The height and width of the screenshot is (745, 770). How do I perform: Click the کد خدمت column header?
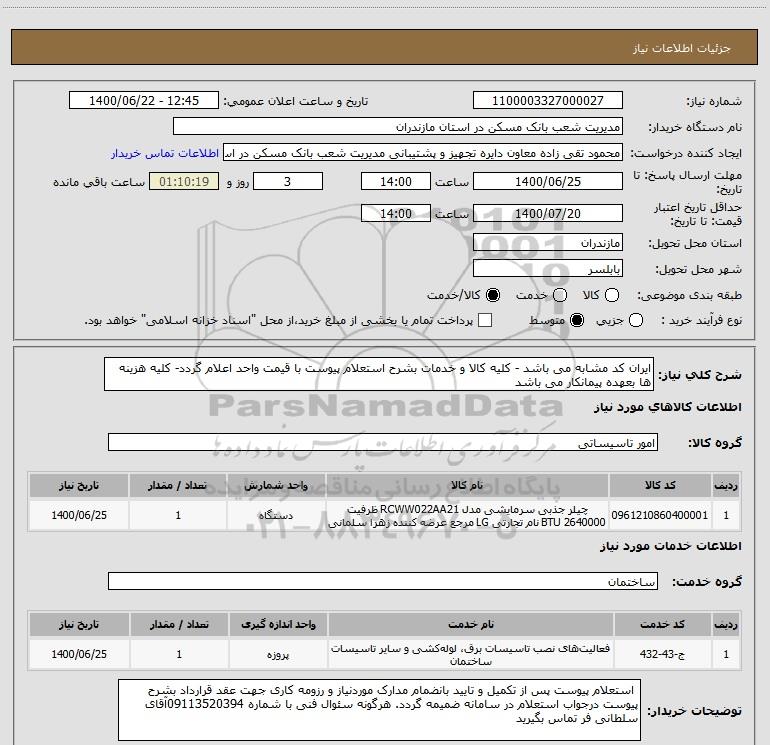point(662,624)
